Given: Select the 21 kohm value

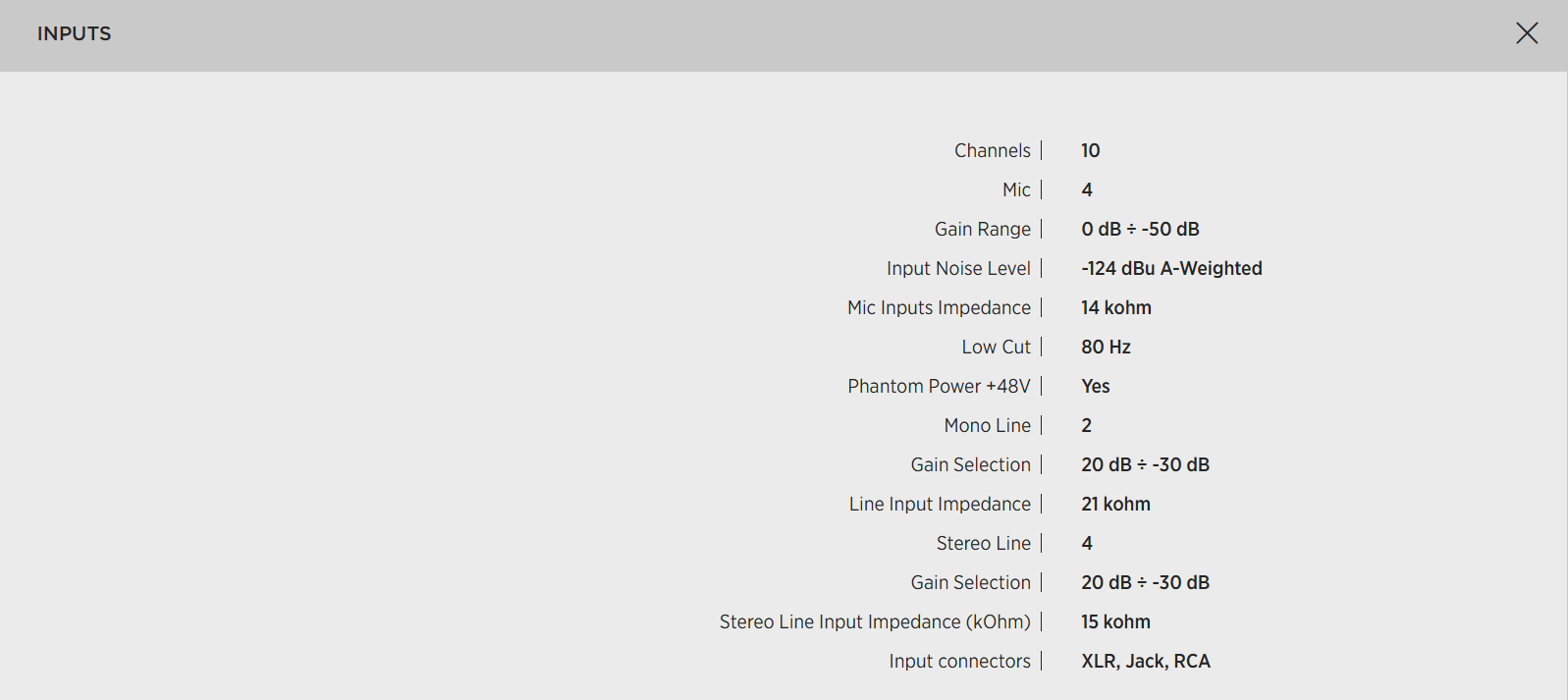Looking at the screenshot, I should [x=1115, y=504].
